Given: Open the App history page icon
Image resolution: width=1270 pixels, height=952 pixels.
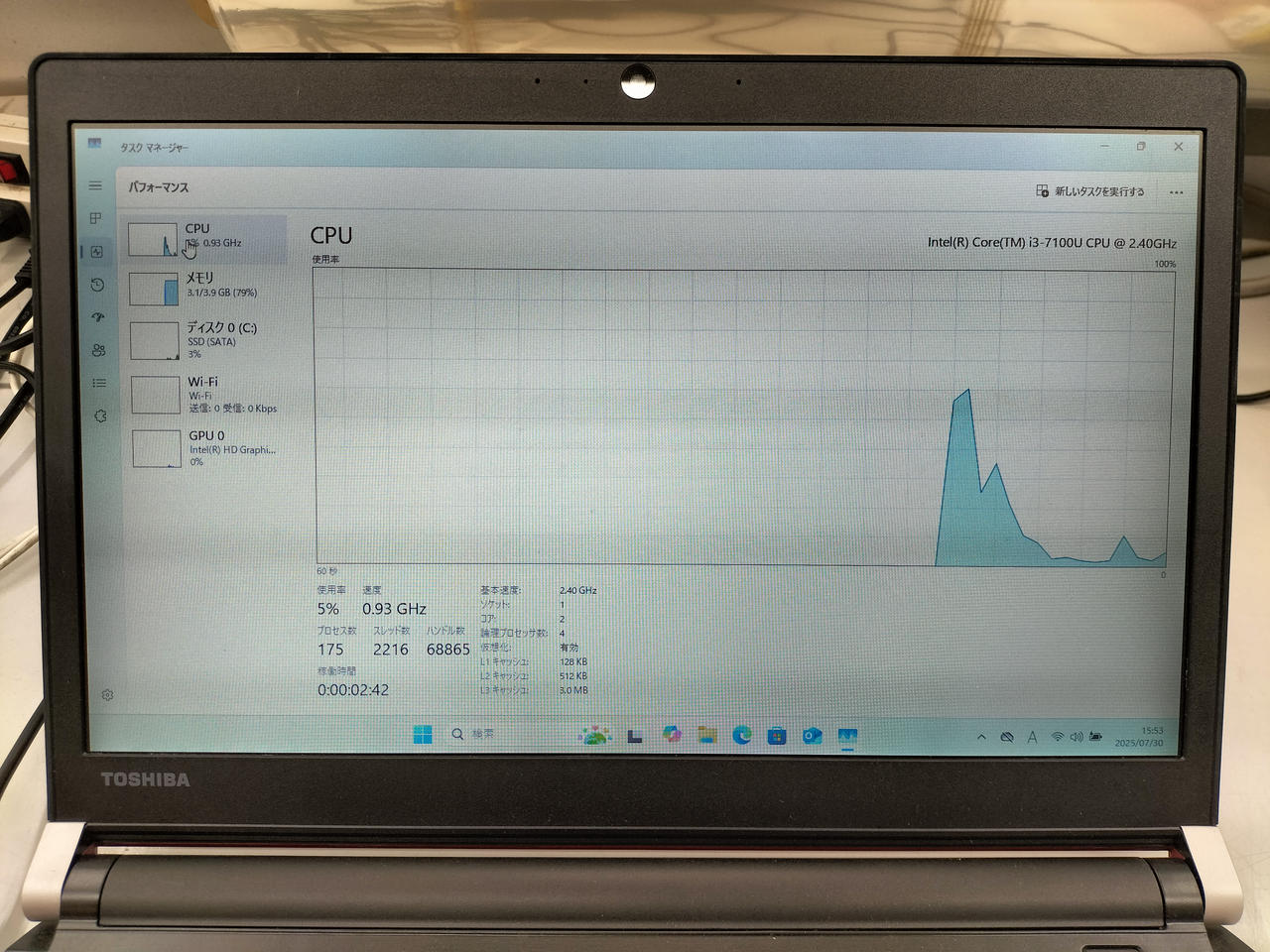Looking at the screenshot, I should [x=97, y=285].
